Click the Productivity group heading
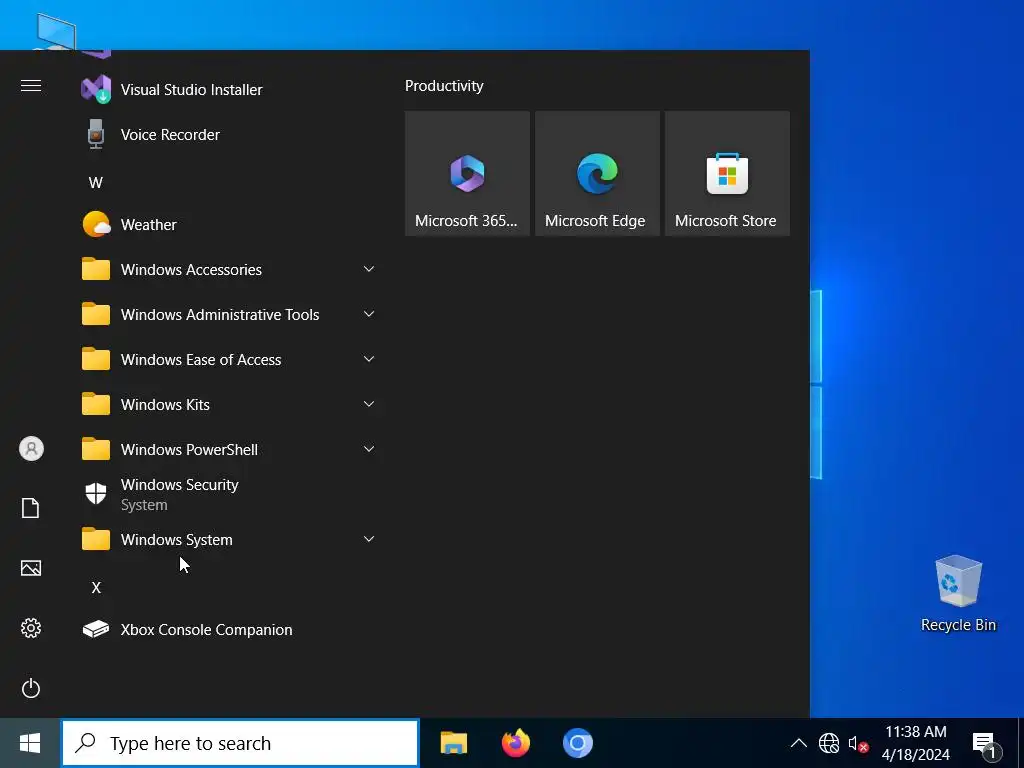1024x768 pixels. pyautogui.click(x=444, y=86)
